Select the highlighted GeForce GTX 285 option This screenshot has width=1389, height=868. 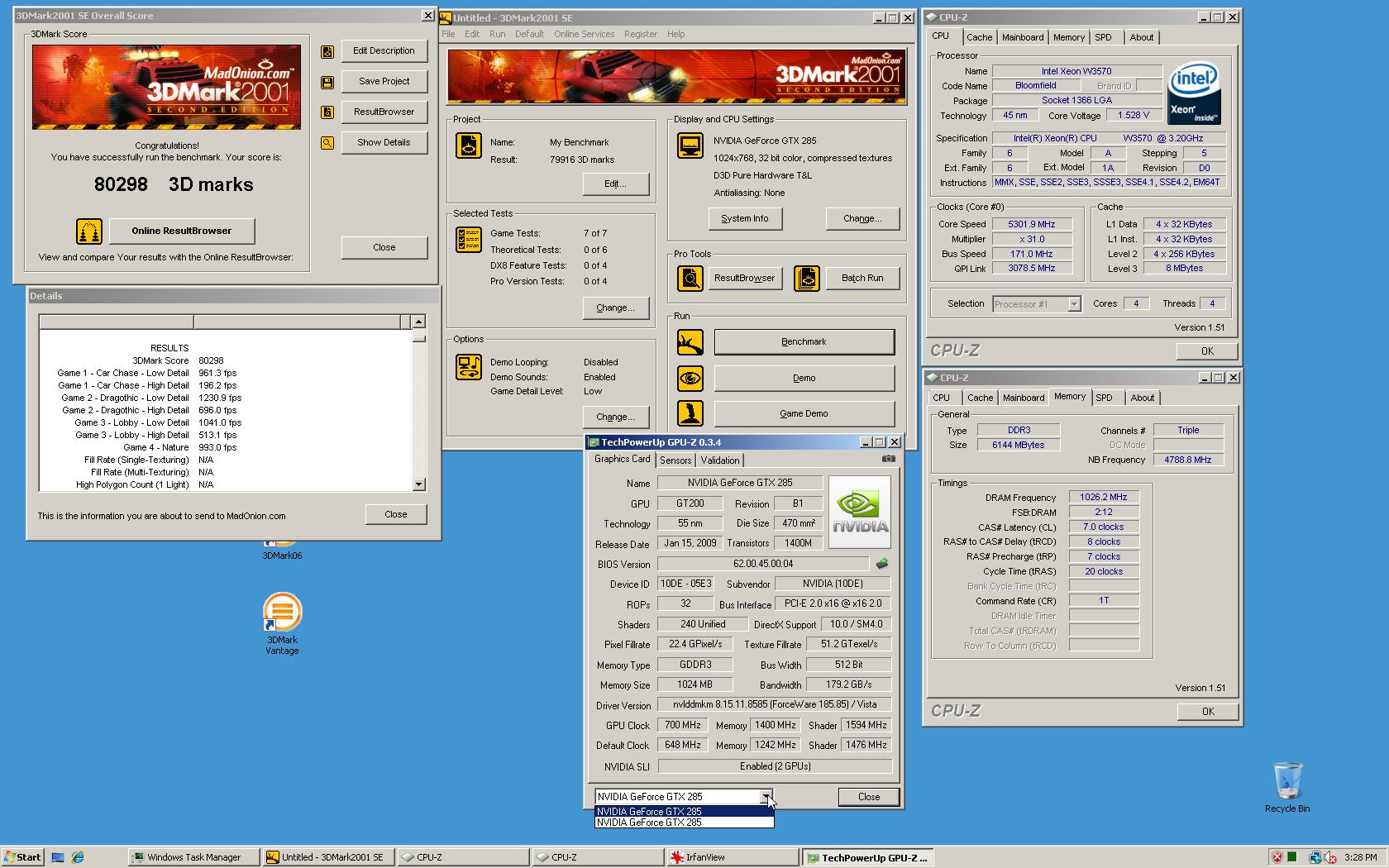pyautogui.click(x=685, y=812)
